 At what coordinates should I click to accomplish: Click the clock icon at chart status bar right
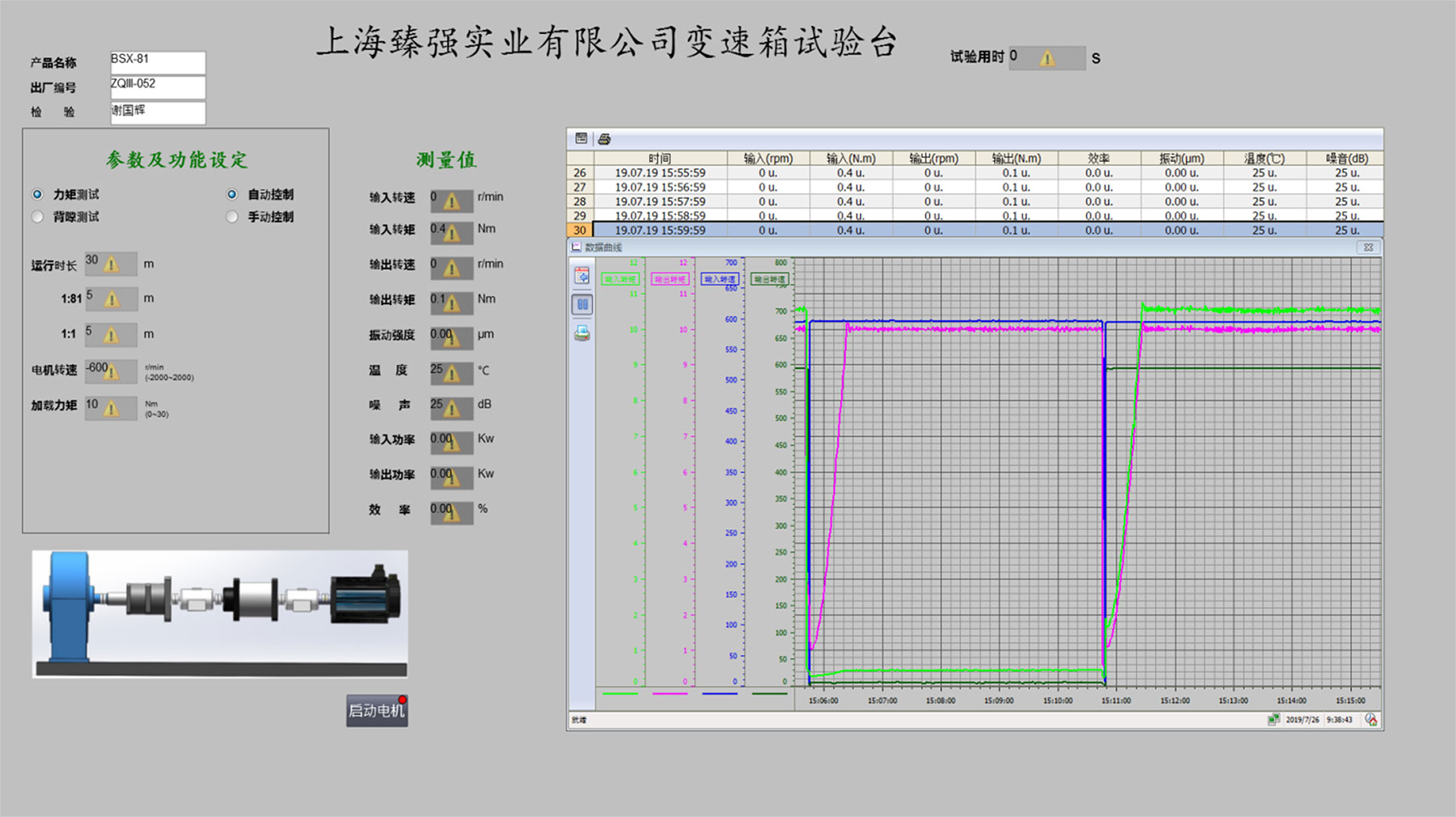(x=1370, y=719)
